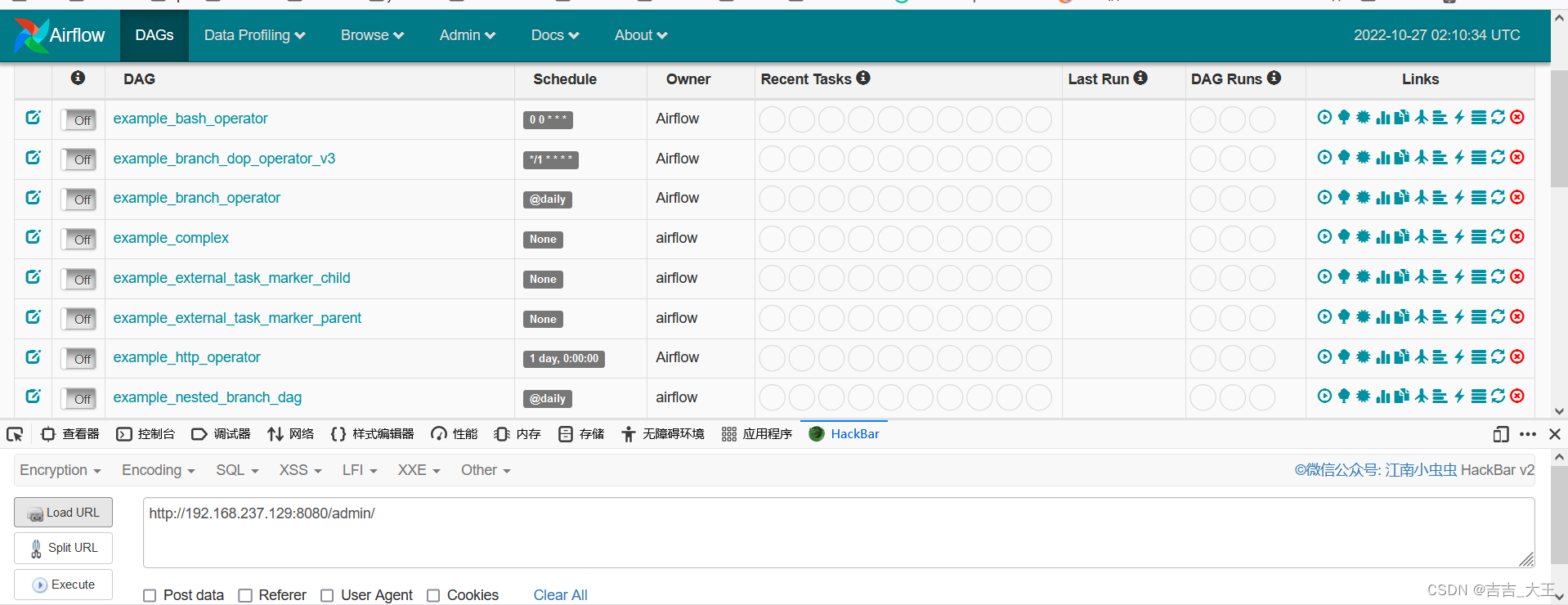This screenshot has height=605, width=1568.
Task: Open the Browse dropdown
Action: (372, 35)
